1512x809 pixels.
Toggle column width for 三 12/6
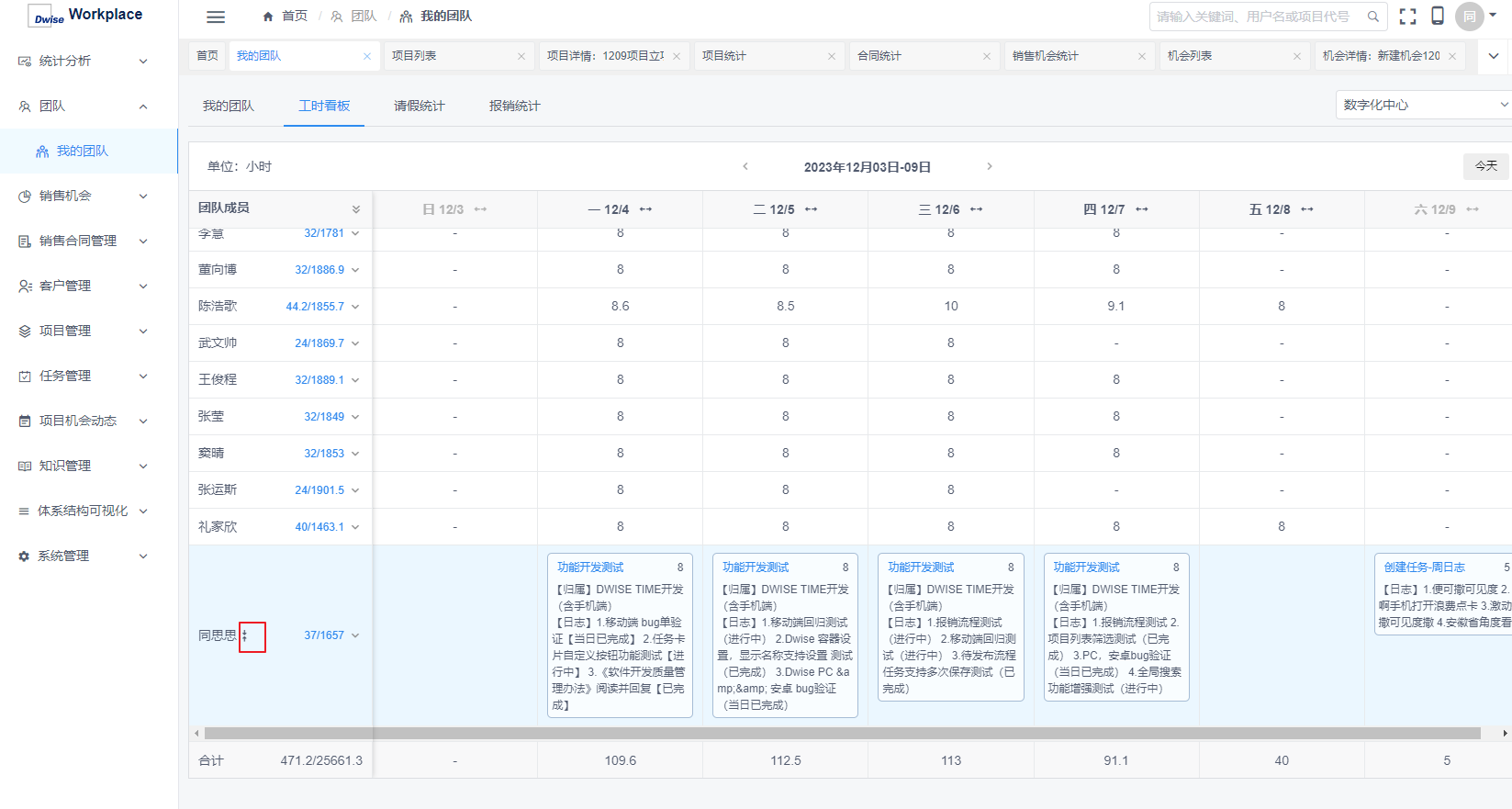pyautogui.click(x=977, y=209)
